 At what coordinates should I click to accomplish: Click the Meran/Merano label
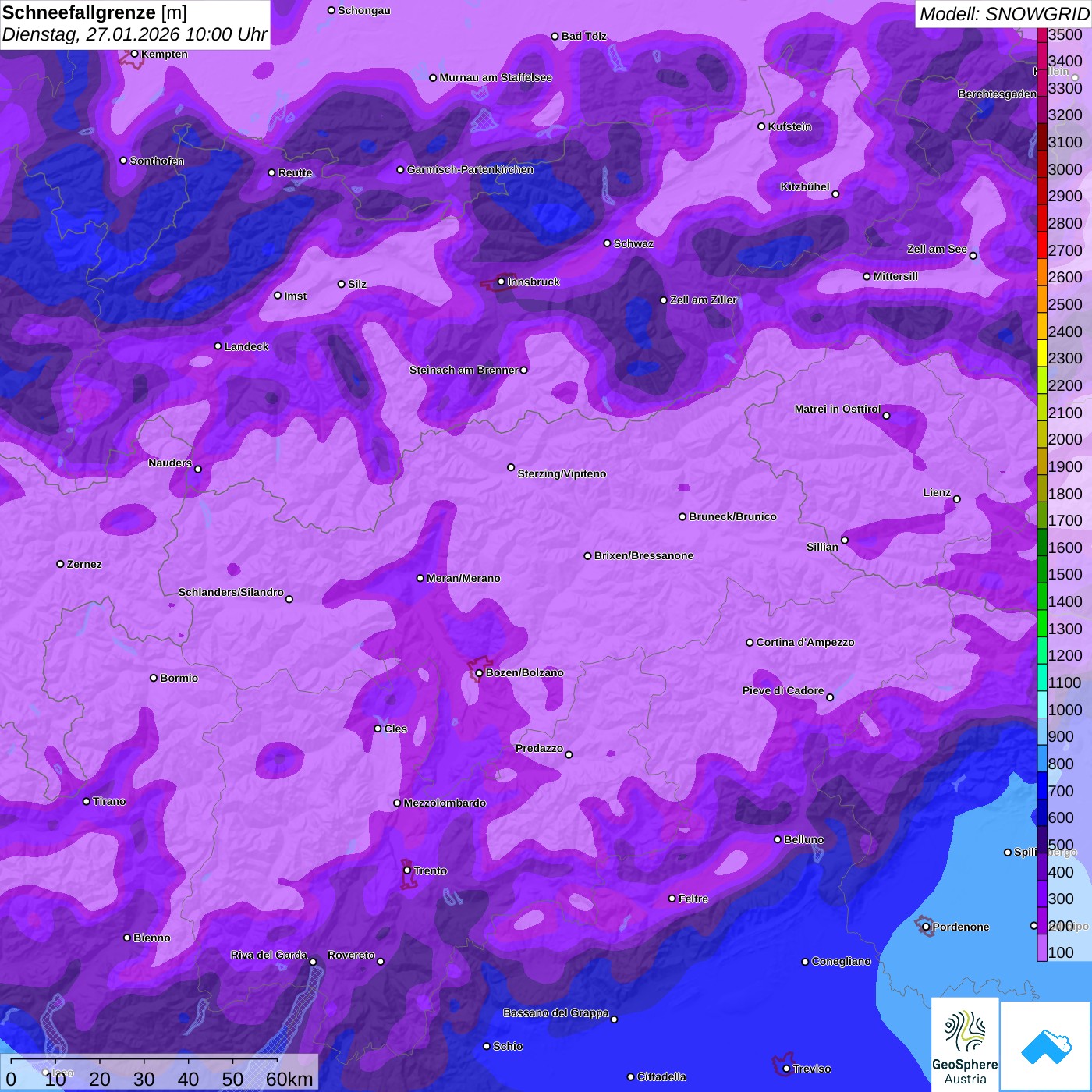pyautogui.click(x=463, y=578)
